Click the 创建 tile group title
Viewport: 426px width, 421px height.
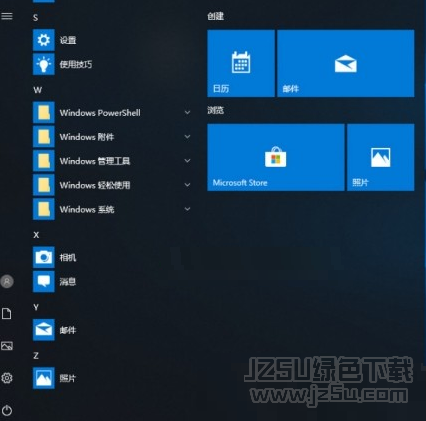(x=215, y=16)
